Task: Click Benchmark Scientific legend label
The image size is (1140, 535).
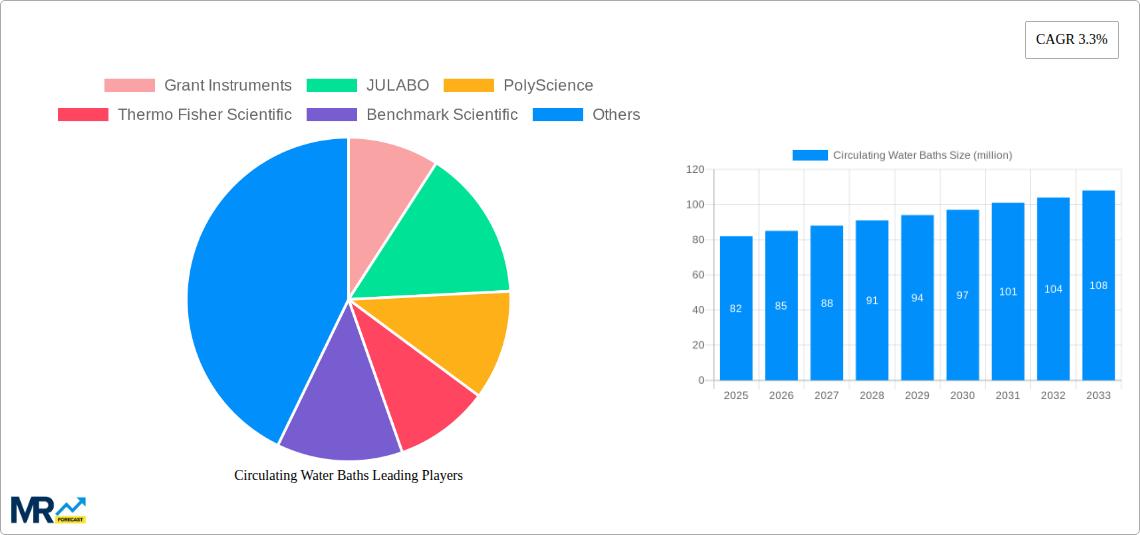Action: [x=442, y=115]
